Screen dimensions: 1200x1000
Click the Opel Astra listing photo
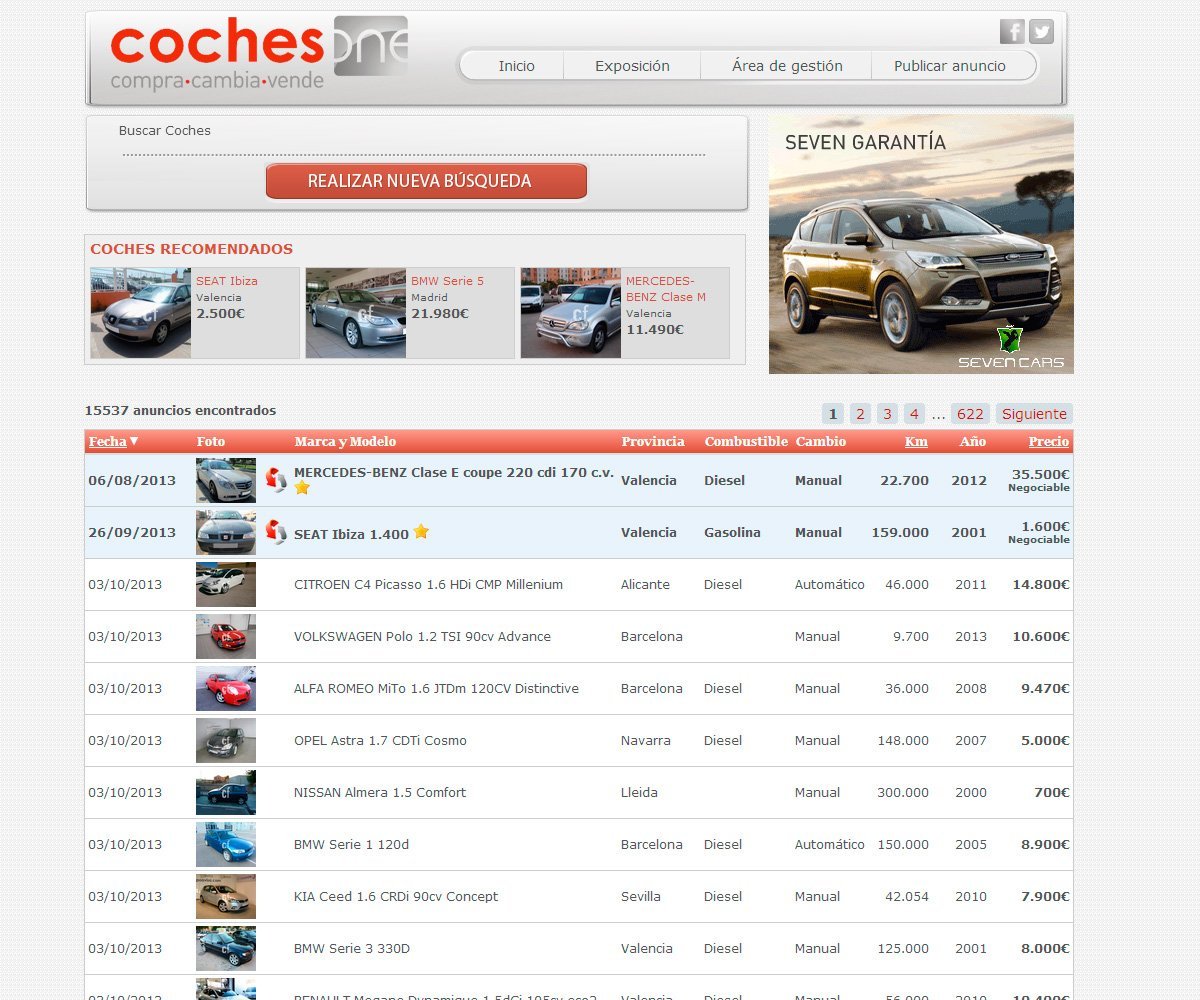tap(226, 740)
